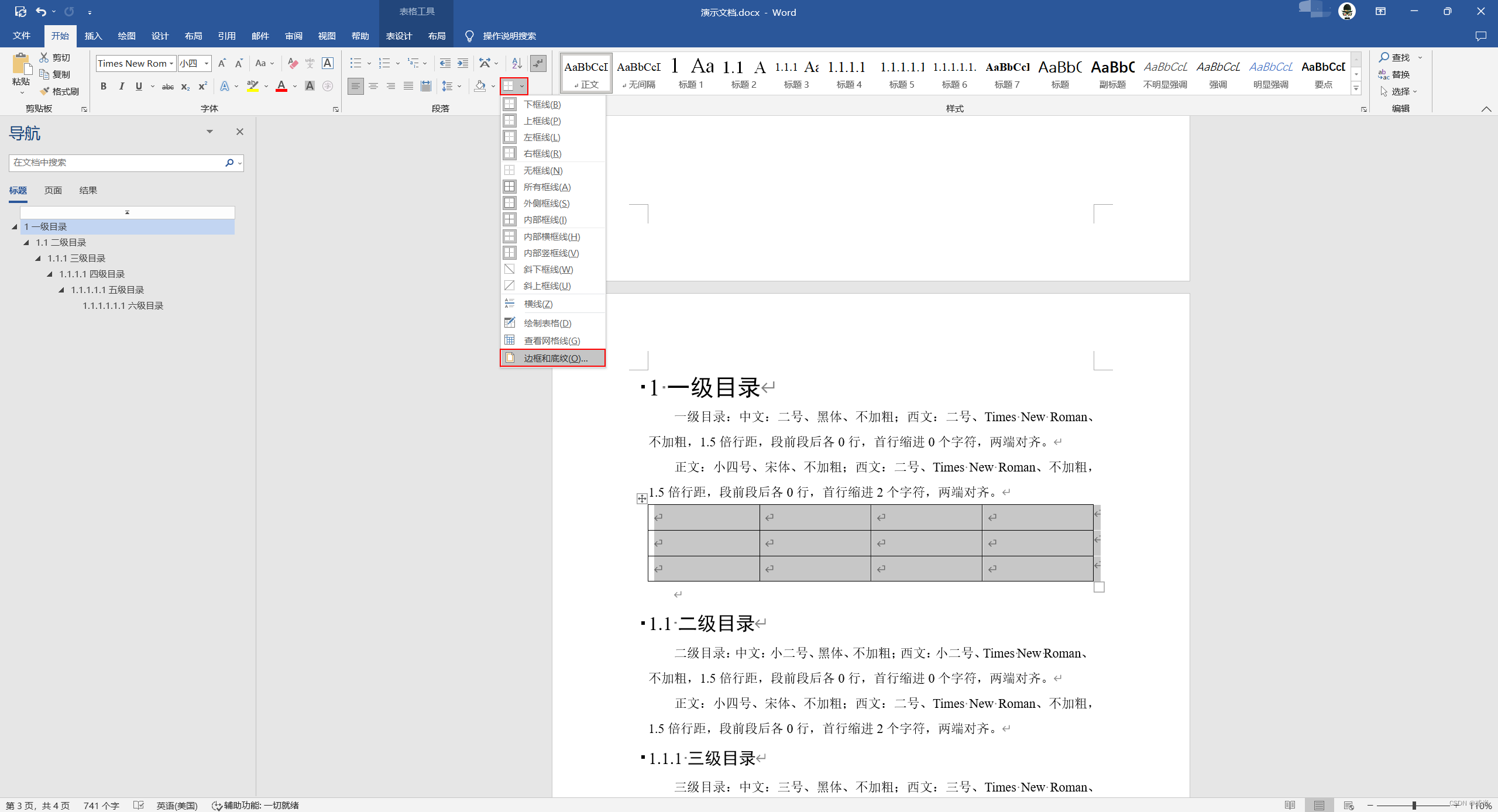Collapse the 1.1 二级目录 tree node
The width and height of the screenshot is (1498, 812).
tap(26, 243)
